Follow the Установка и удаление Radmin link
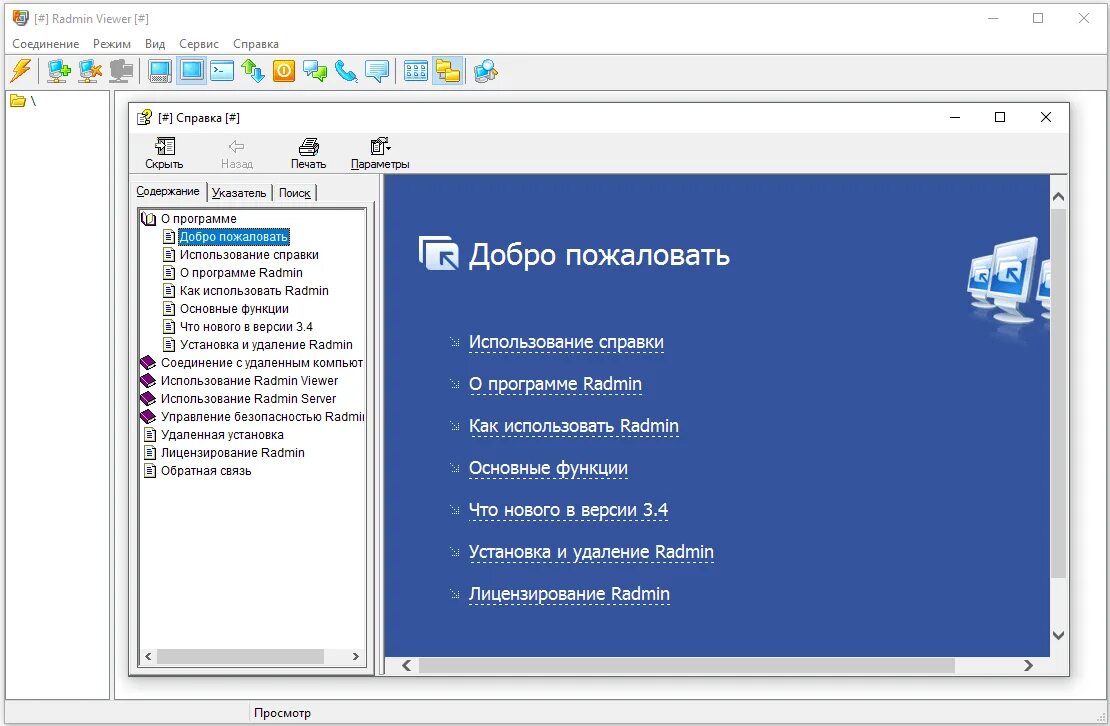 coord(591,552)
